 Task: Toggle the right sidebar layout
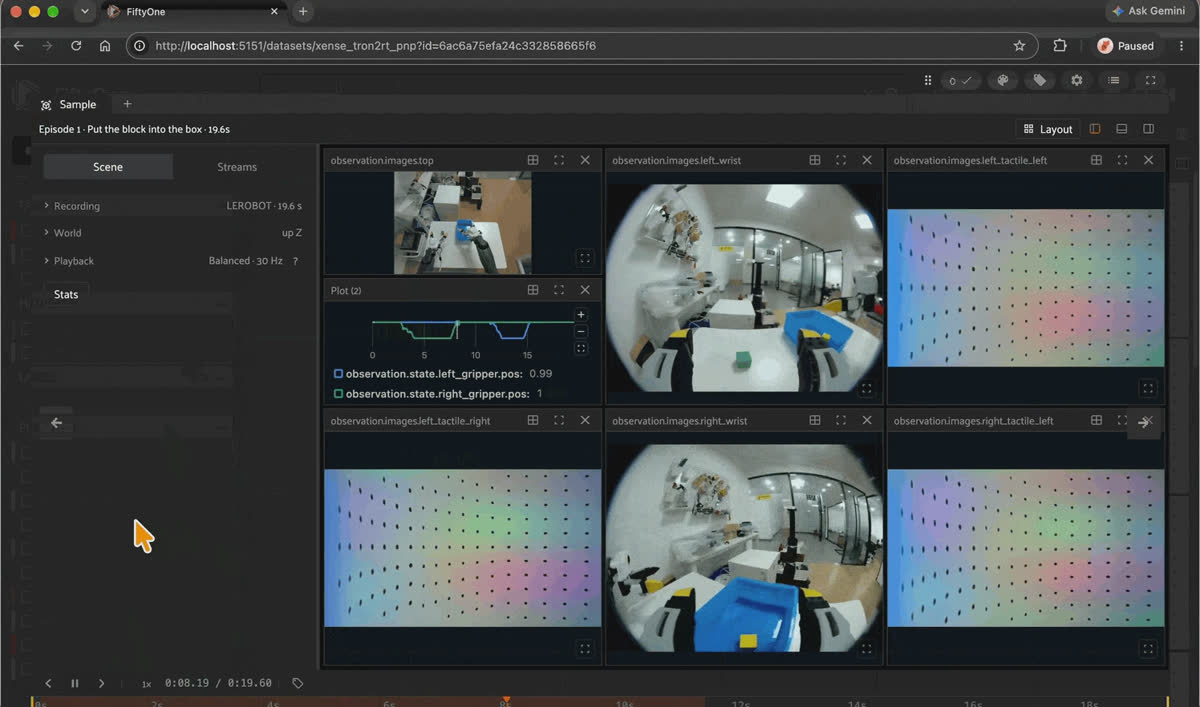point(1149,129)
